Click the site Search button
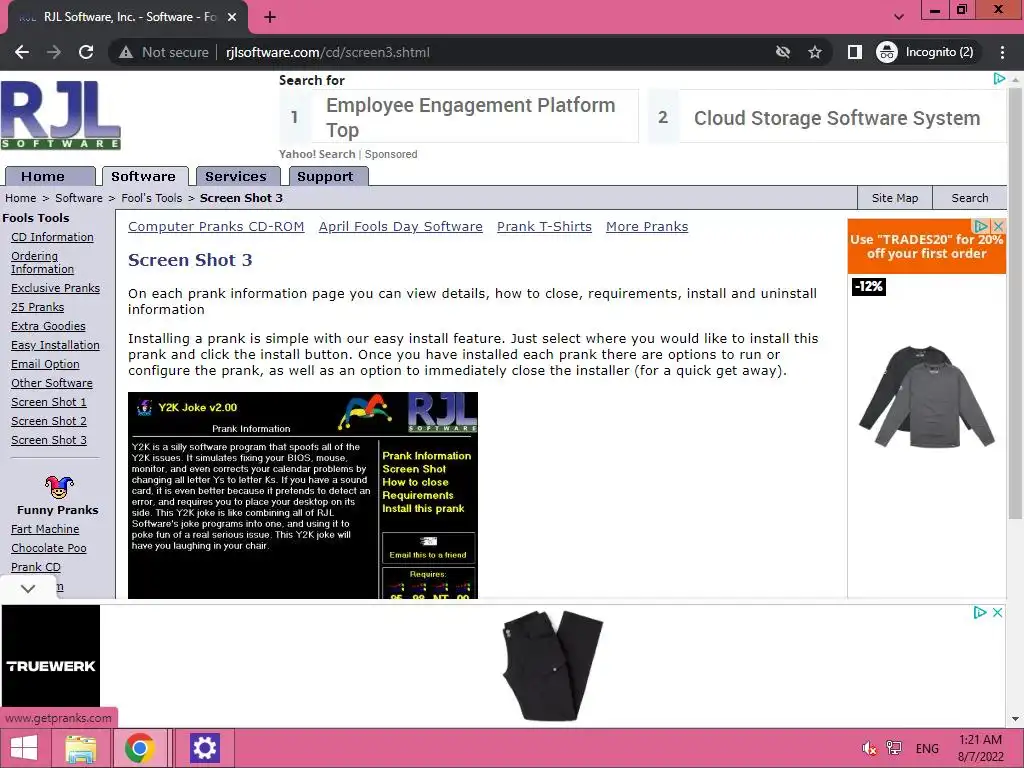The height and width of the screenshot is (768, 1024). click(970, 198)
